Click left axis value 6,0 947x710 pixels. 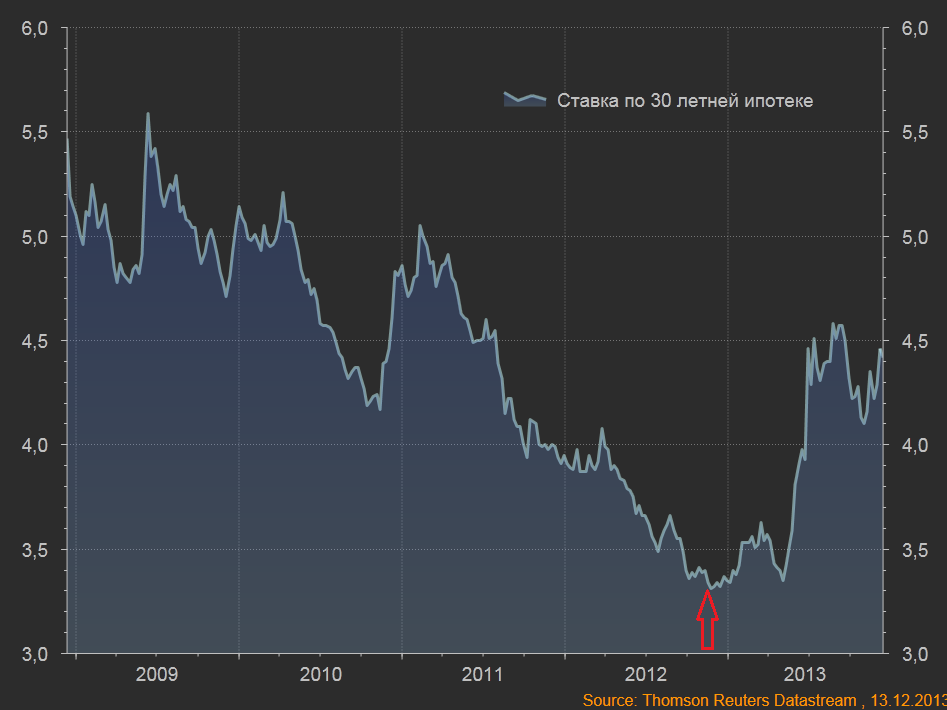click(34, 28)
